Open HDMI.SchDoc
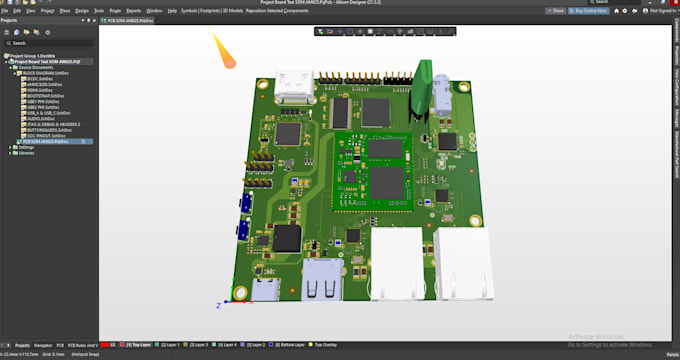 tap(39, 90)
